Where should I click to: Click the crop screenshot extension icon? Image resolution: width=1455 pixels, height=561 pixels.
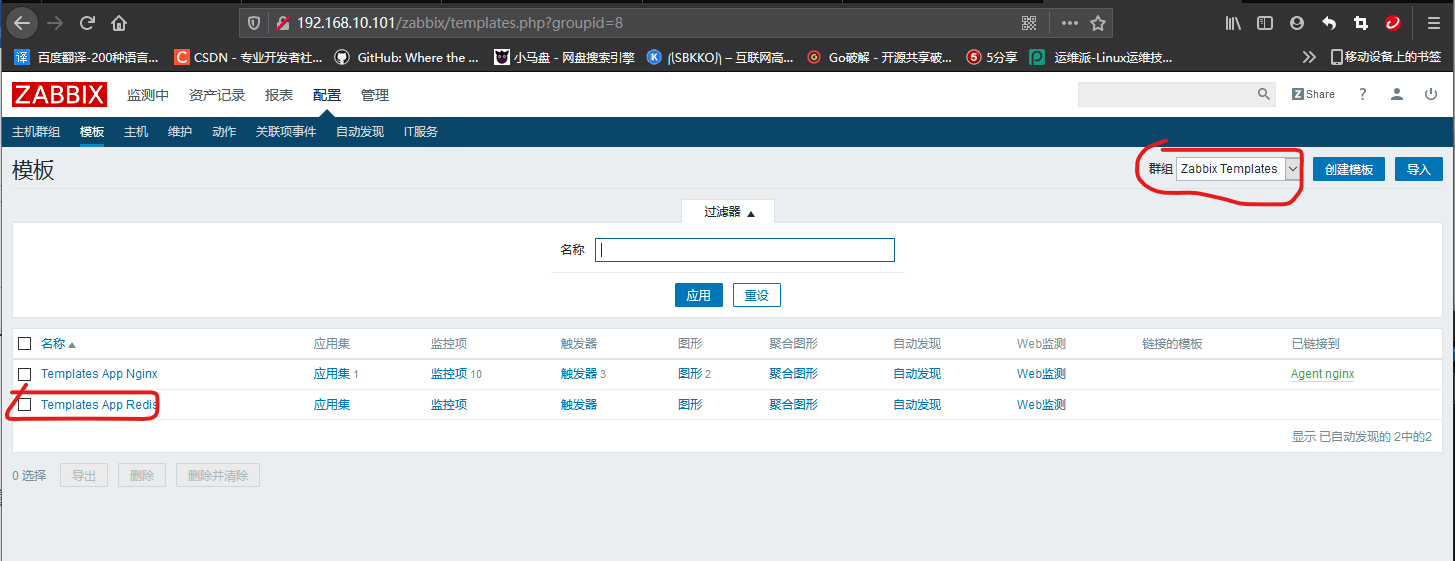coord(1360,22)
